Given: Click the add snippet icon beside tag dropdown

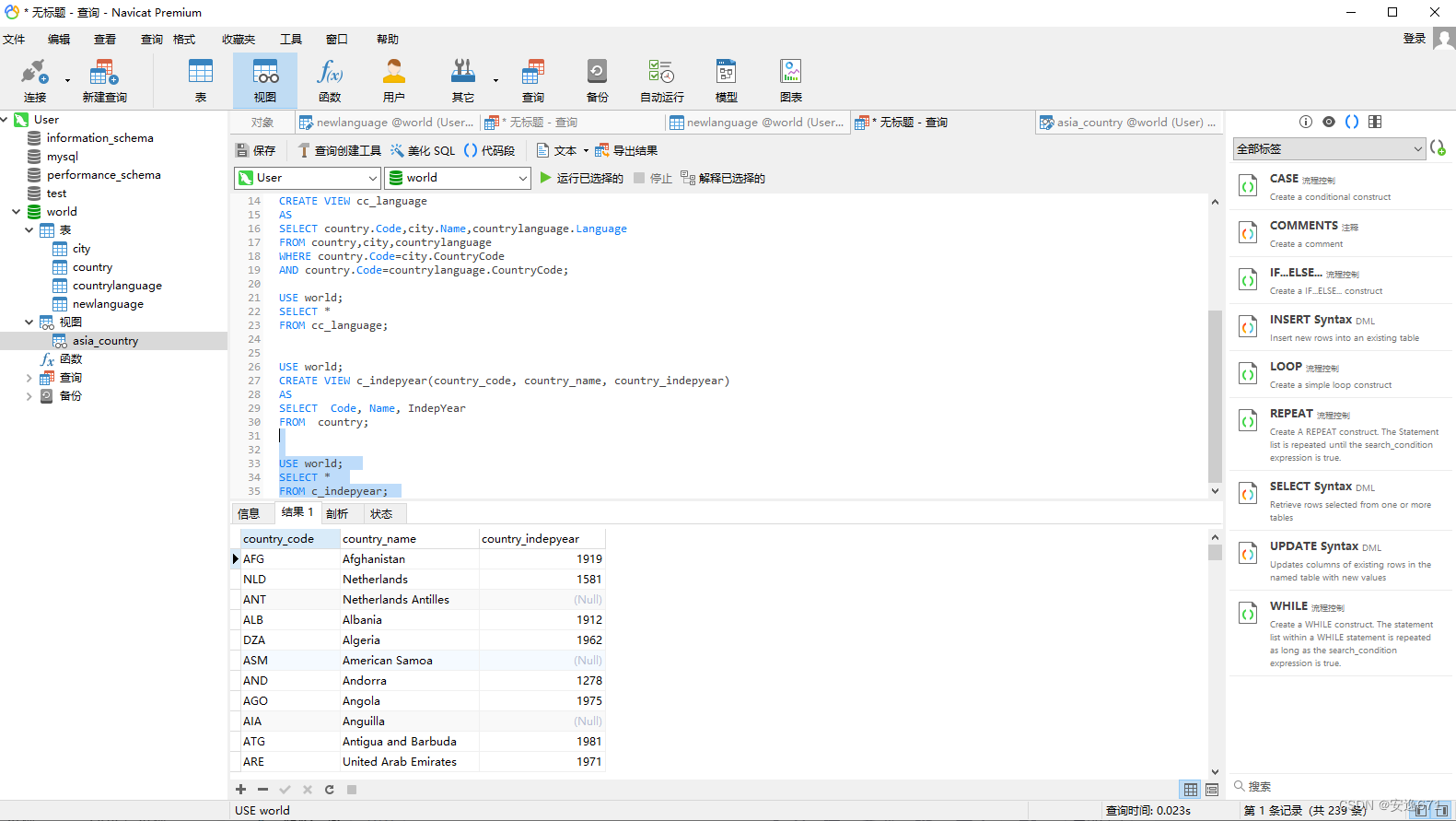Looking at the screenshot, I should click(x=1439, y=148).
